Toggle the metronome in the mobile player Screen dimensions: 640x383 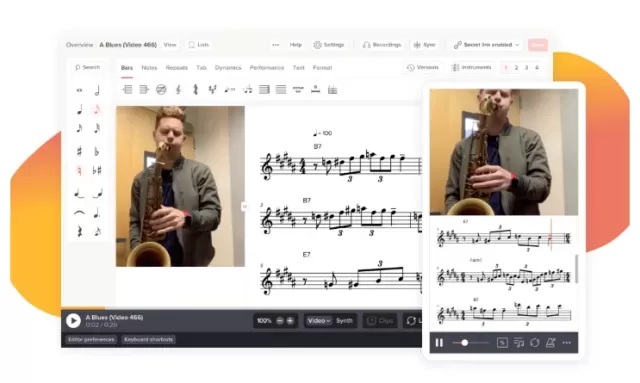[x=550, y=343]
